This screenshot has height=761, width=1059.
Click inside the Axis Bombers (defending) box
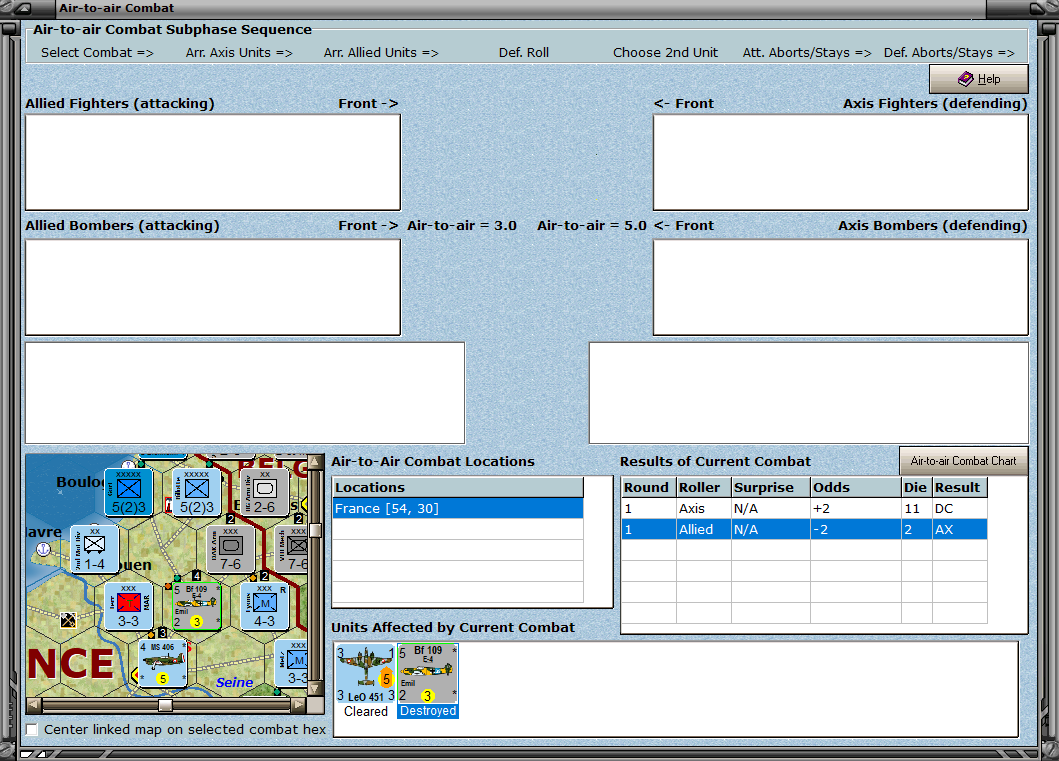coord(841,287)
